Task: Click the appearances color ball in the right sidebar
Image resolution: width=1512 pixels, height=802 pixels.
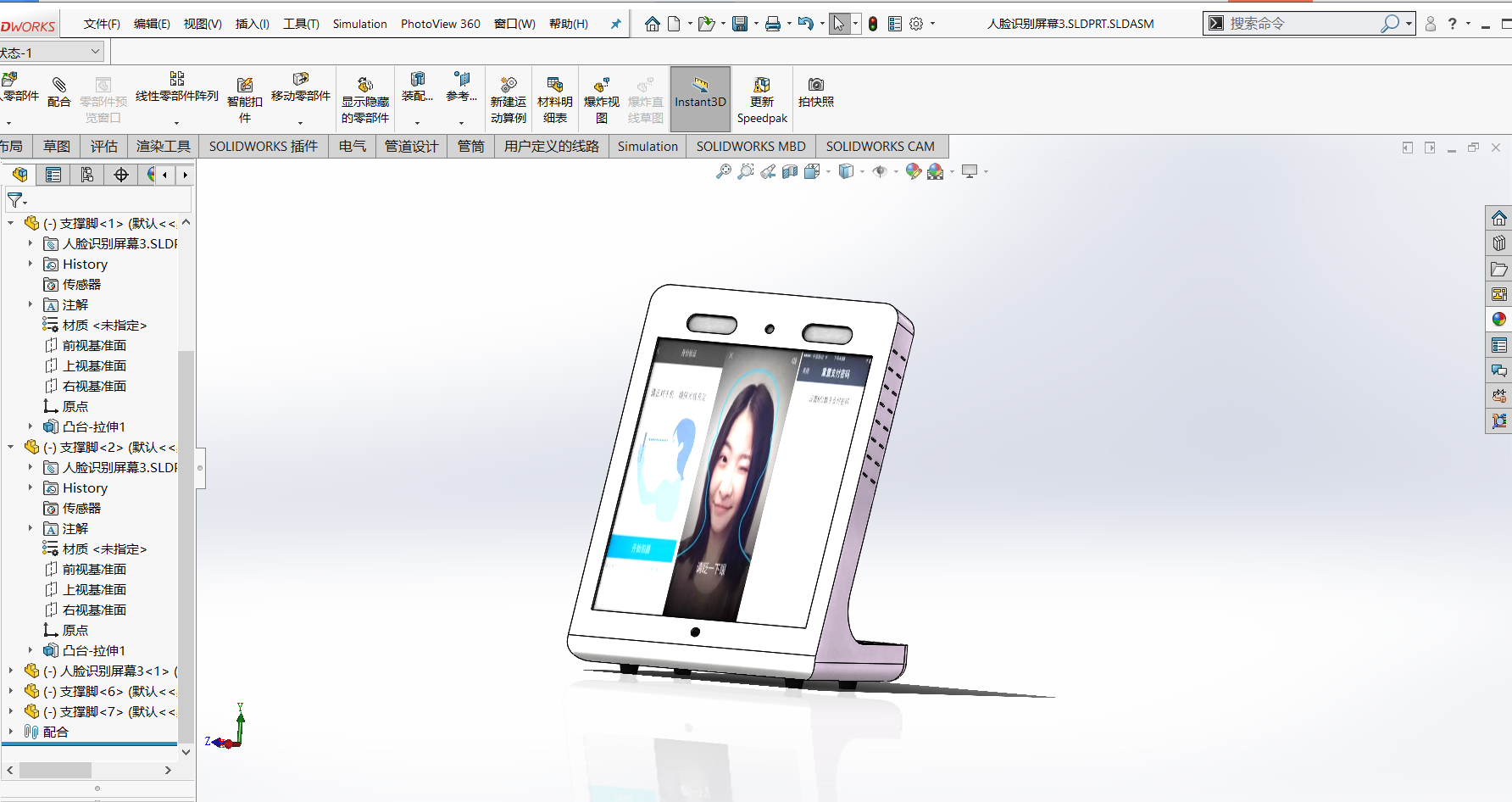Action: tap(1499, 320)
